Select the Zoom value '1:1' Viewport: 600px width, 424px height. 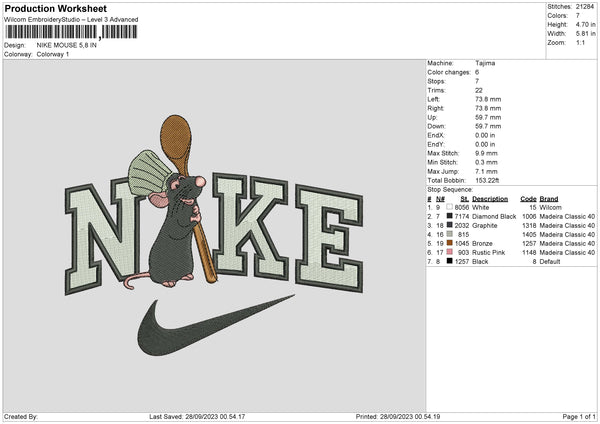tap(580, 42)
